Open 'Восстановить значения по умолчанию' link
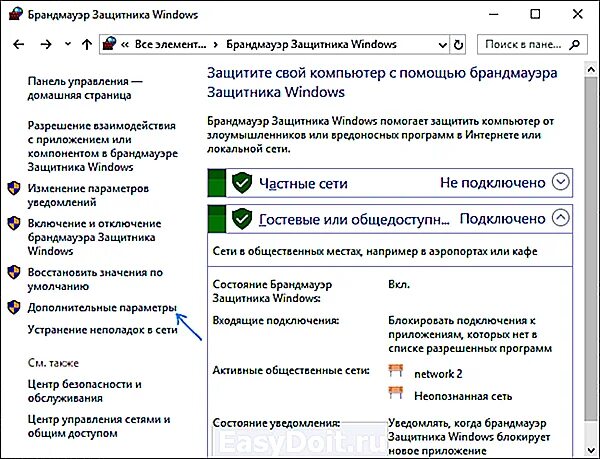The height and width of the screenshot is (459, 600). click(x=95, y=280)
